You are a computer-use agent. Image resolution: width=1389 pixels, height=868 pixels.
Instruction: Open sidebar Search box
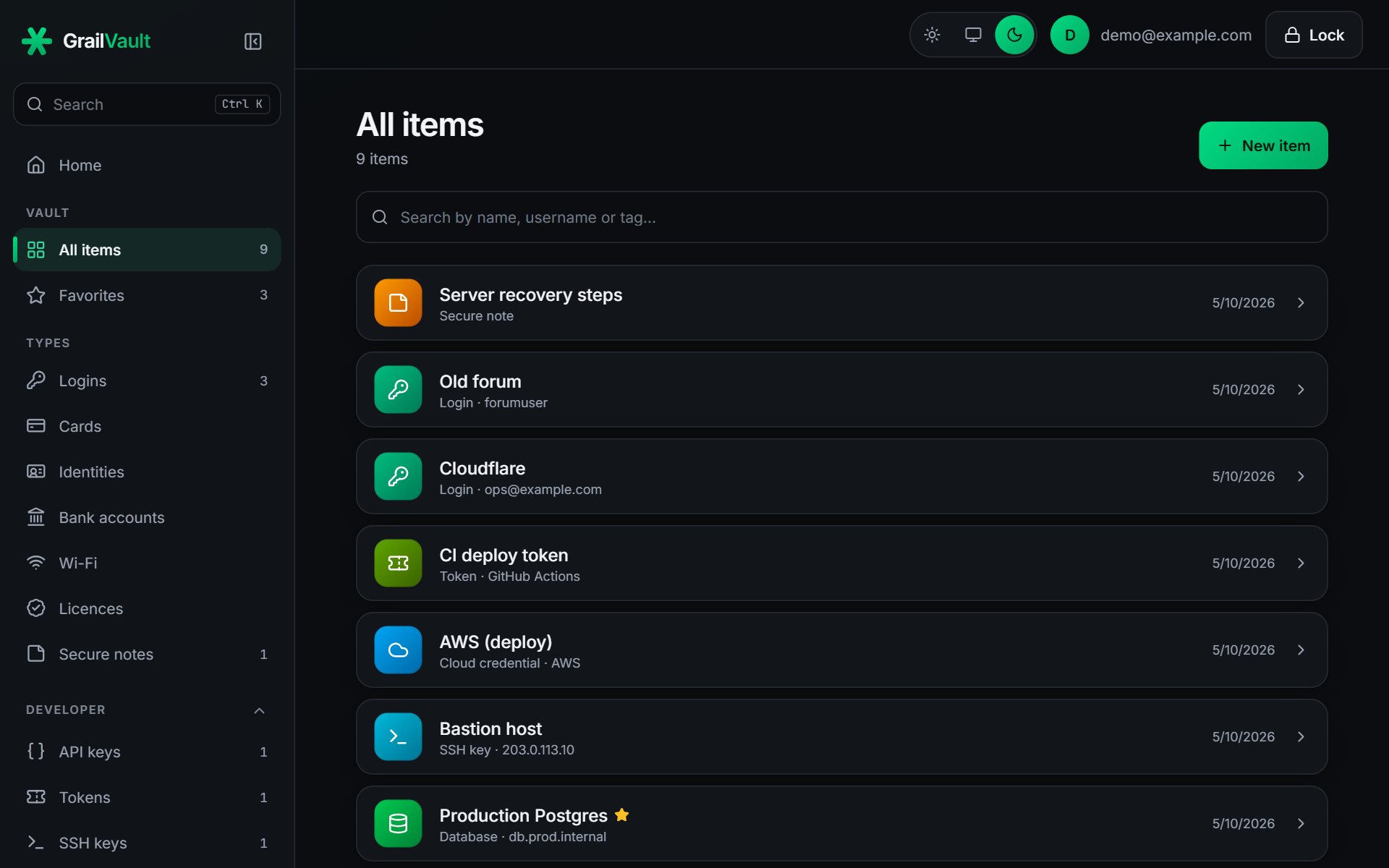click(147, 104)
